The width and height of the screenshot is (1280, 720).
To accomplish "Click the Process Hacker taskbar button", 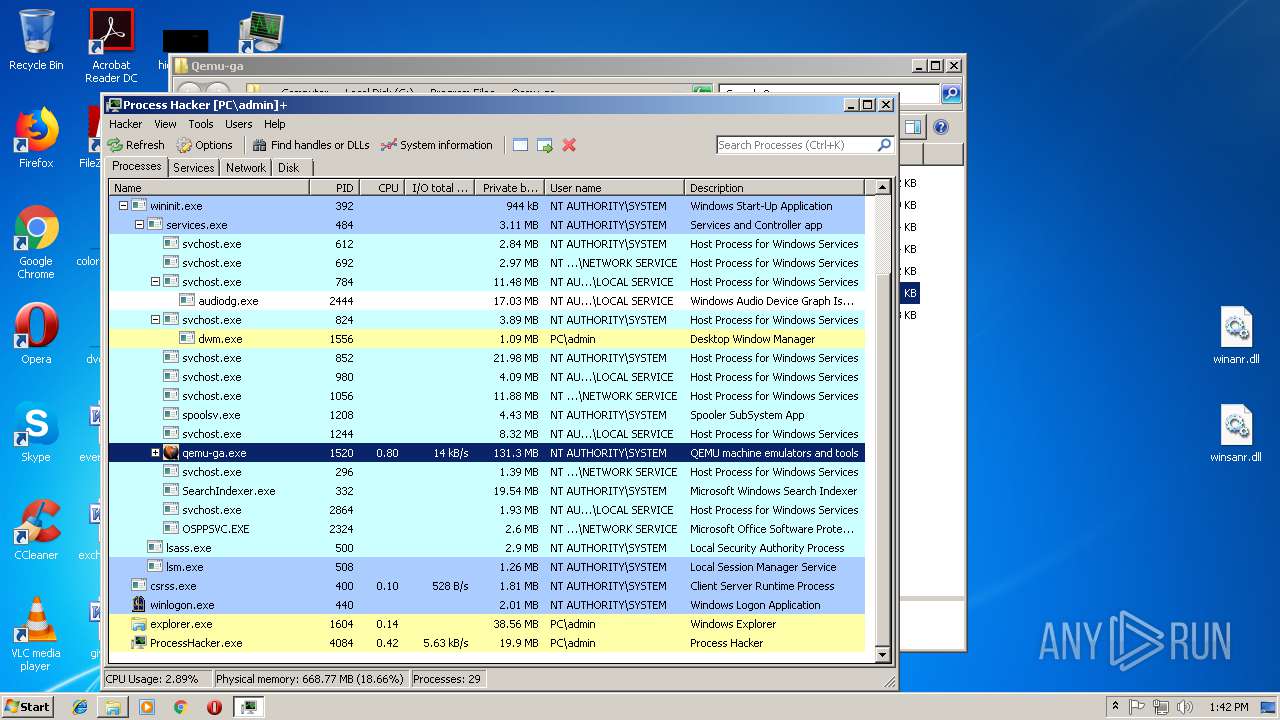I will (248, 707).
